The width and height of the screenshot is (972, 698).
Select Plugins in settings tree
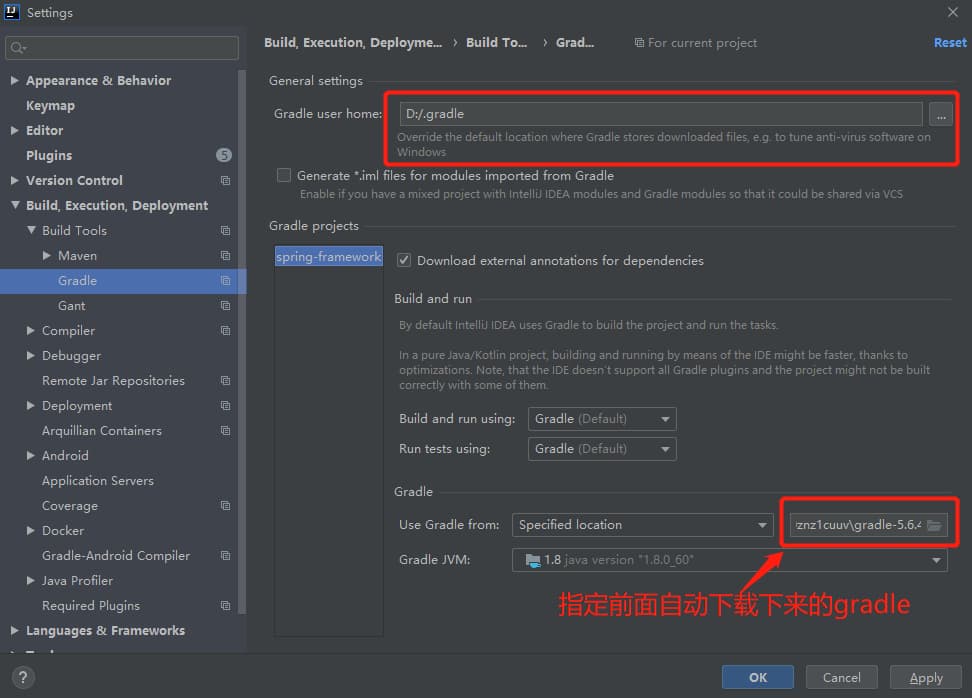click(49, 155)
